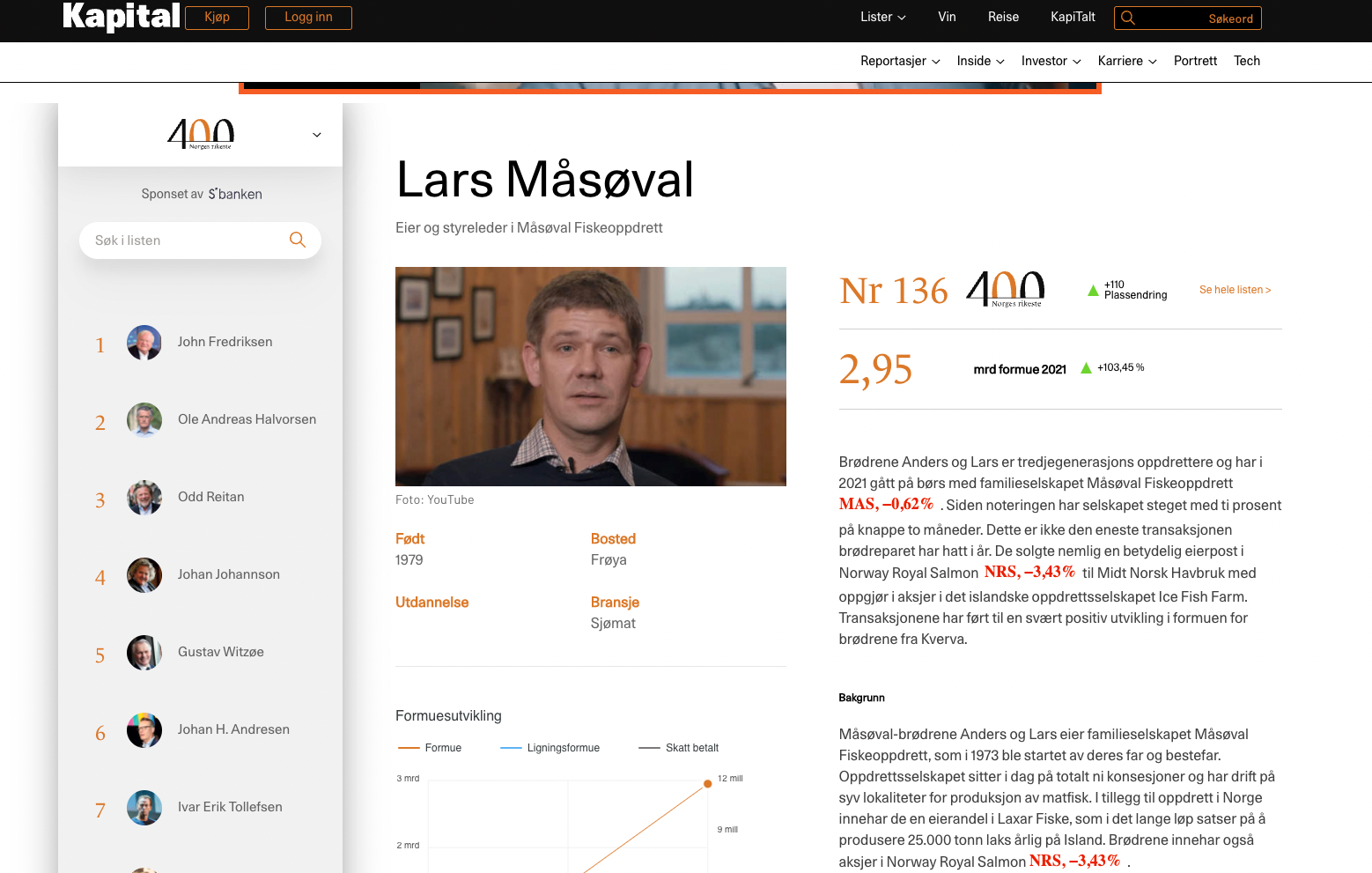This screenshot has height=873, width=1372.
Task: Click the 400 Norges rikeste sidebar logo
Action: tap(201, 135)
